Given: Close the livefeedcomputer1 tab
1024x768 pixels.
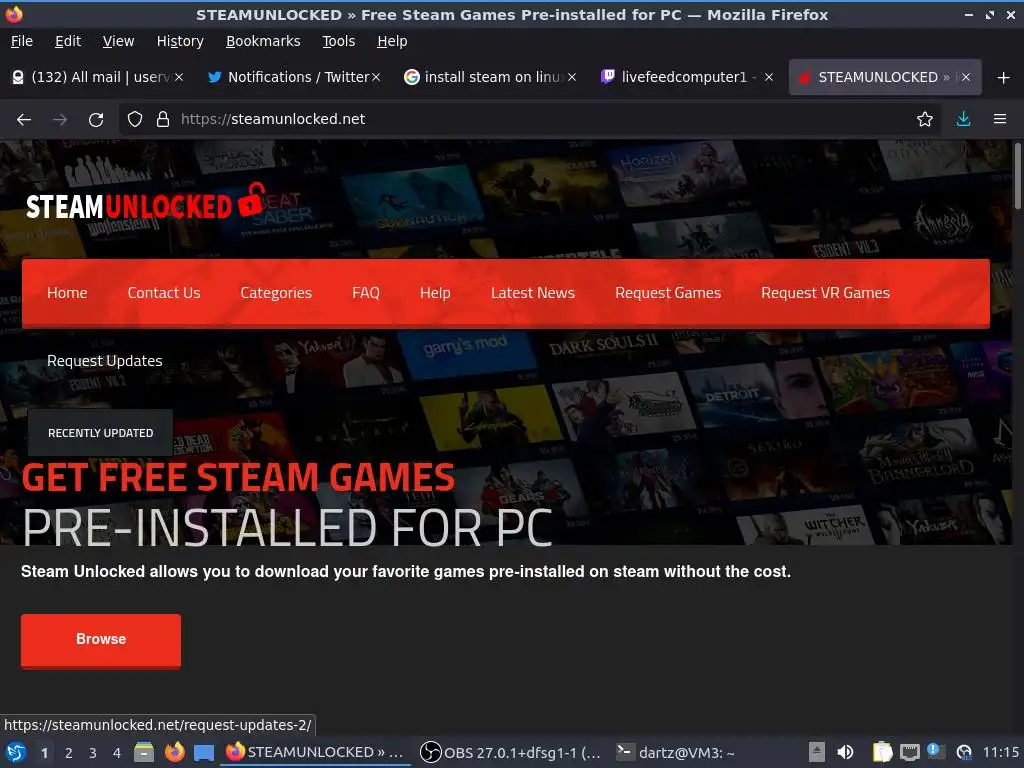Looking at the screenshot, I should (769, 77).
